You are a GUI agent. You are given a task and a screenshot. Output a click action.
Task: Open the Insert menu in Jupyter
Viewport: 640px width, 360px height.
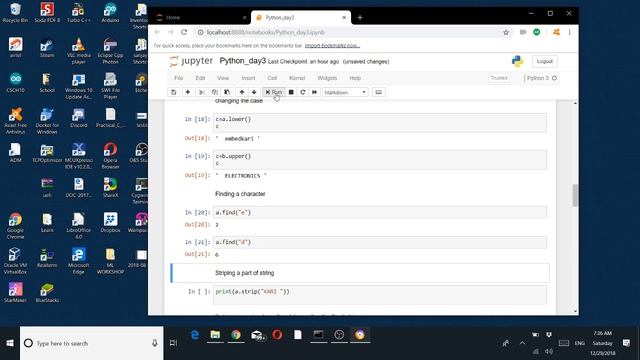click(x=248, y=78)
